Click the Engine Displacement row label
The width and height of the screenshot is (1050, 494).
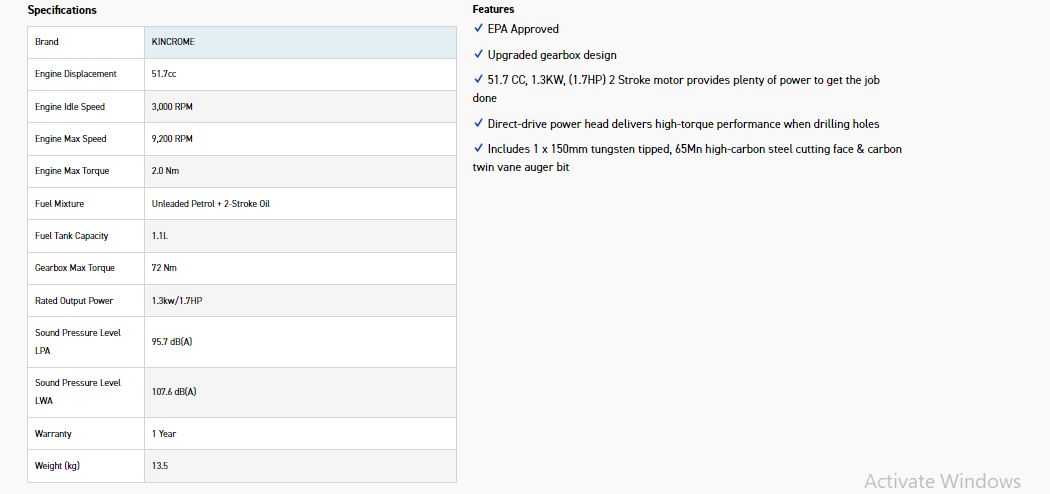(76, 74)
